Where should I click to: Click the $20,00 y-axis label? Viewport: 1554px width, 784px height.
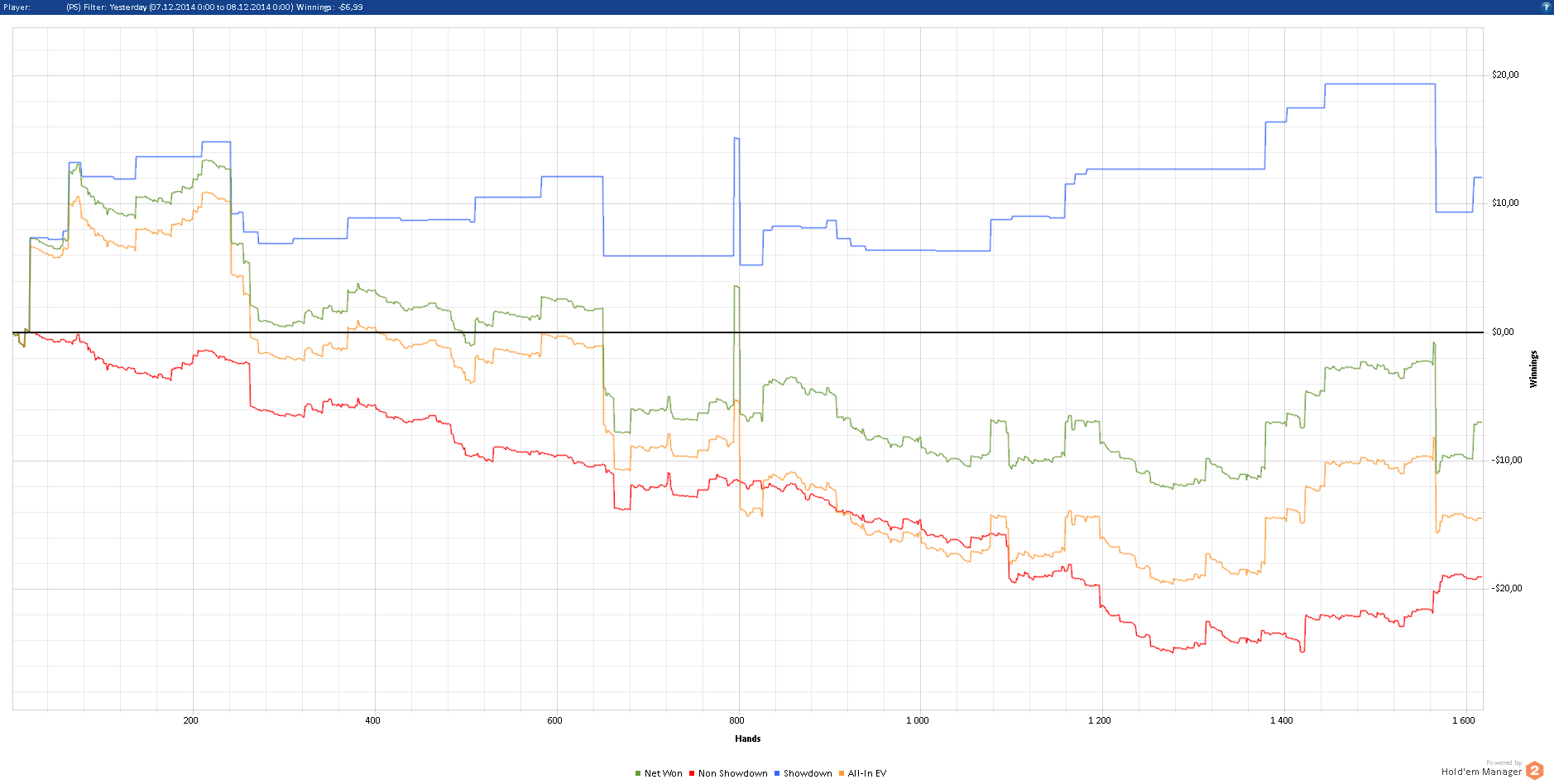pyautogui.click(x=1505, y=74)
